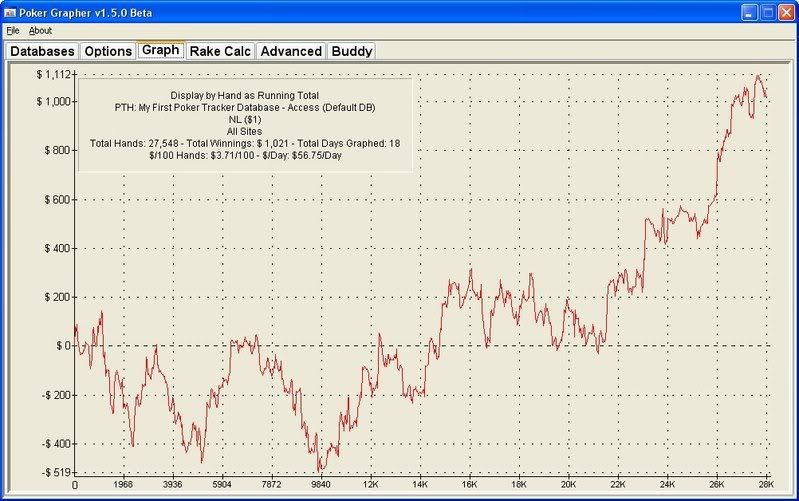
Task: Click the Graph tab
Action: (160, 50)
